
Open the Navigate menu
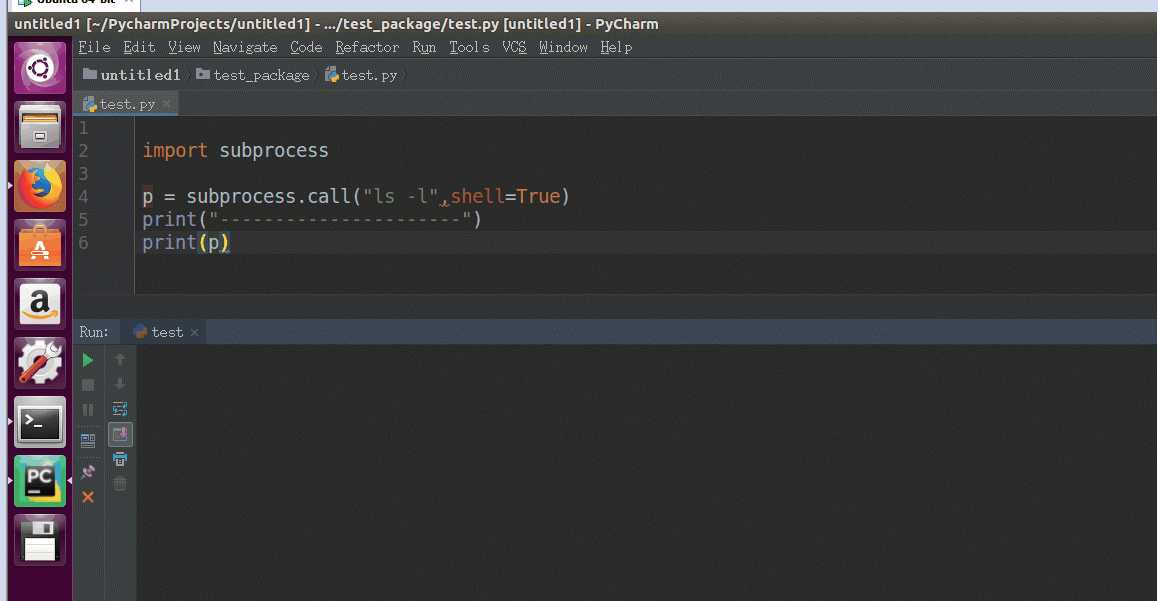pyautogui.click(x=245, y=47)
